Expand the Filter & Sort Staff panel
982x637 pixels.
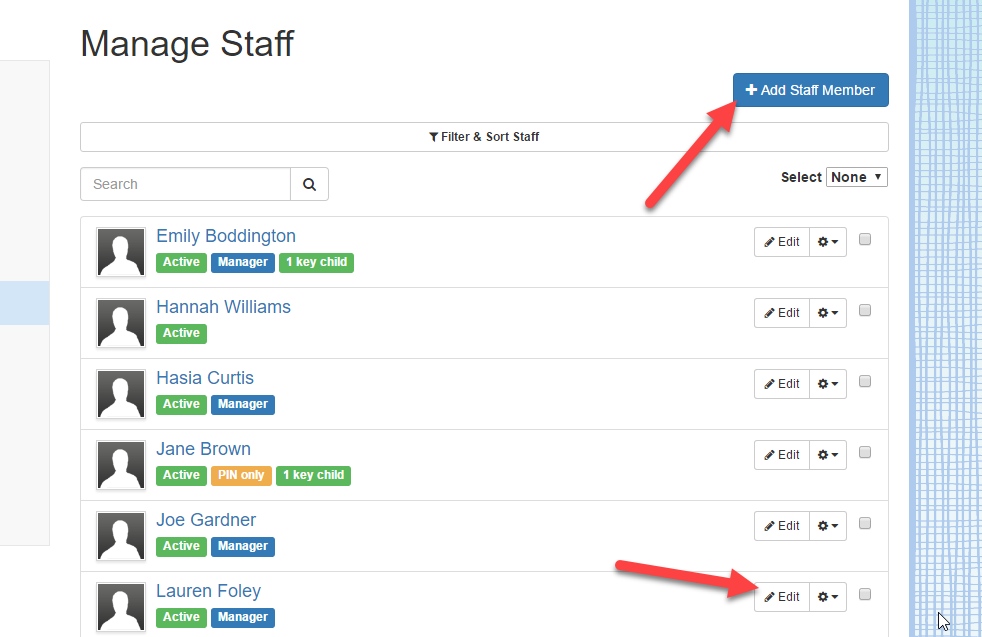tap(484, 137)
